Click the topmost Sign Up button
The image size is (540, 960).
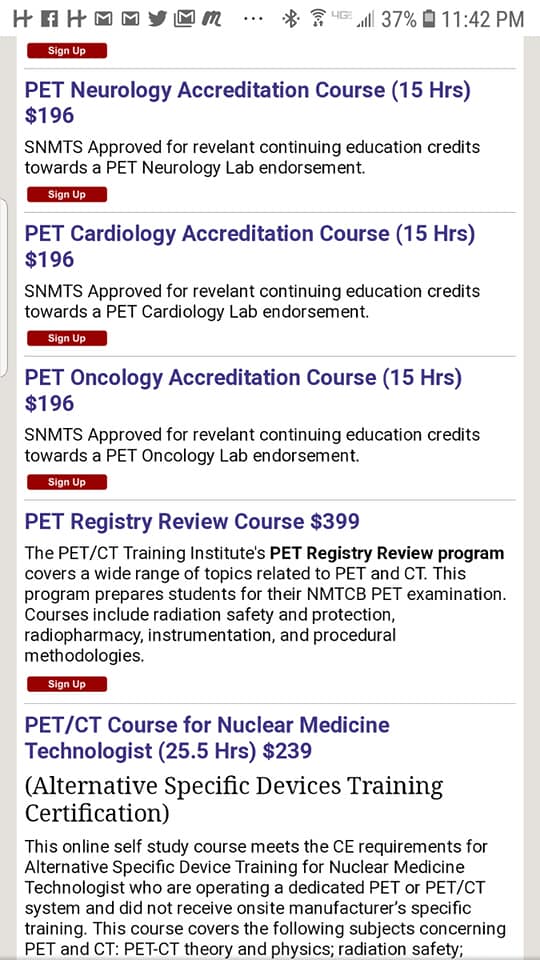click(67, 51)
